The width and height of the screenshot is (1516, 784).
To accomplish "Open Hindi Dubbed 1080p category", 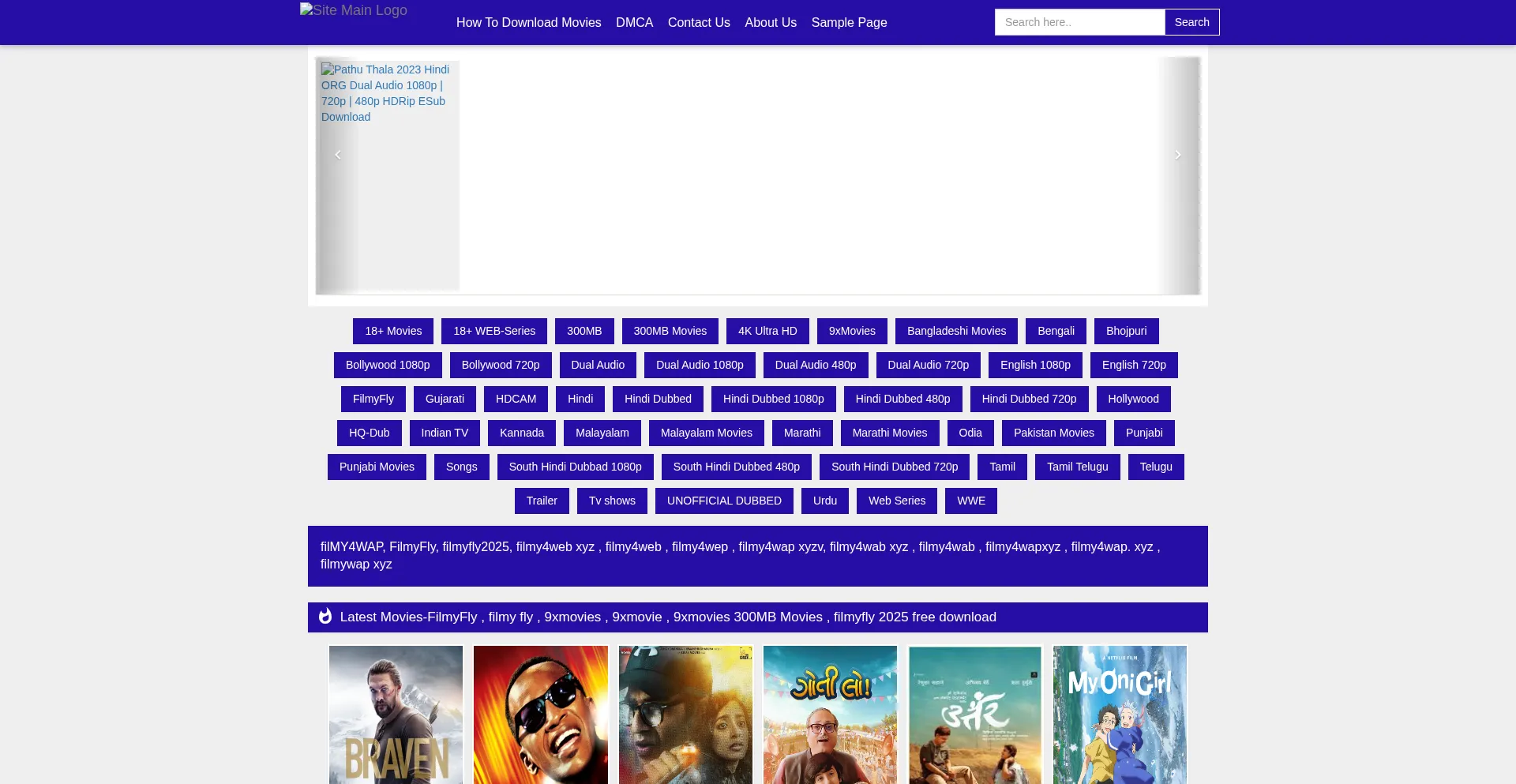I will pyautogui.click(x=774, y=400).
